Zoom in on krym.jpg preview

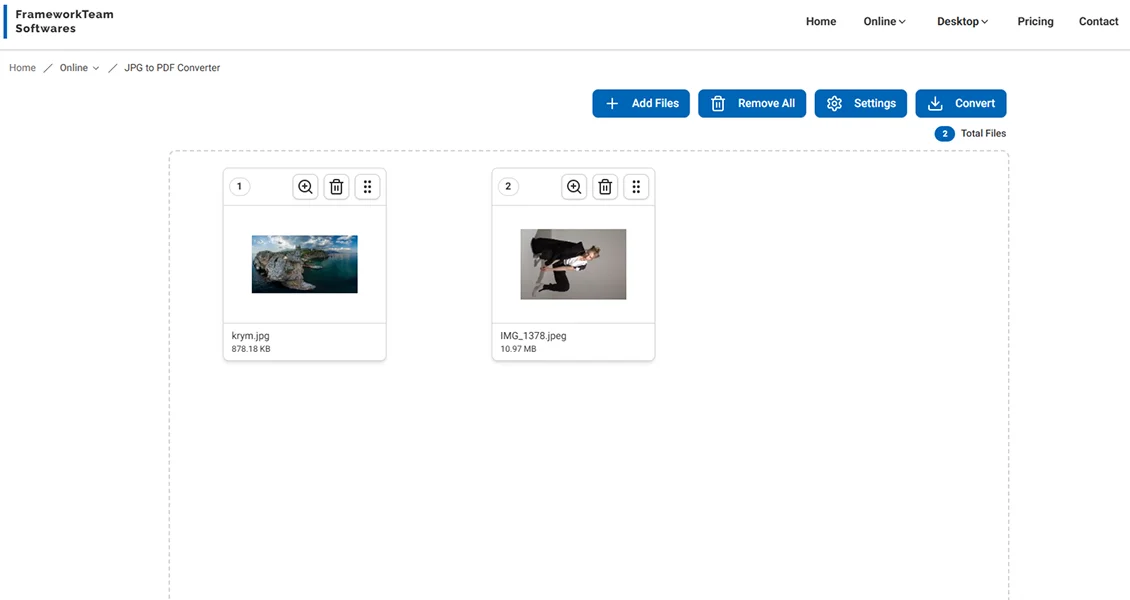click(x=306, y=187)
